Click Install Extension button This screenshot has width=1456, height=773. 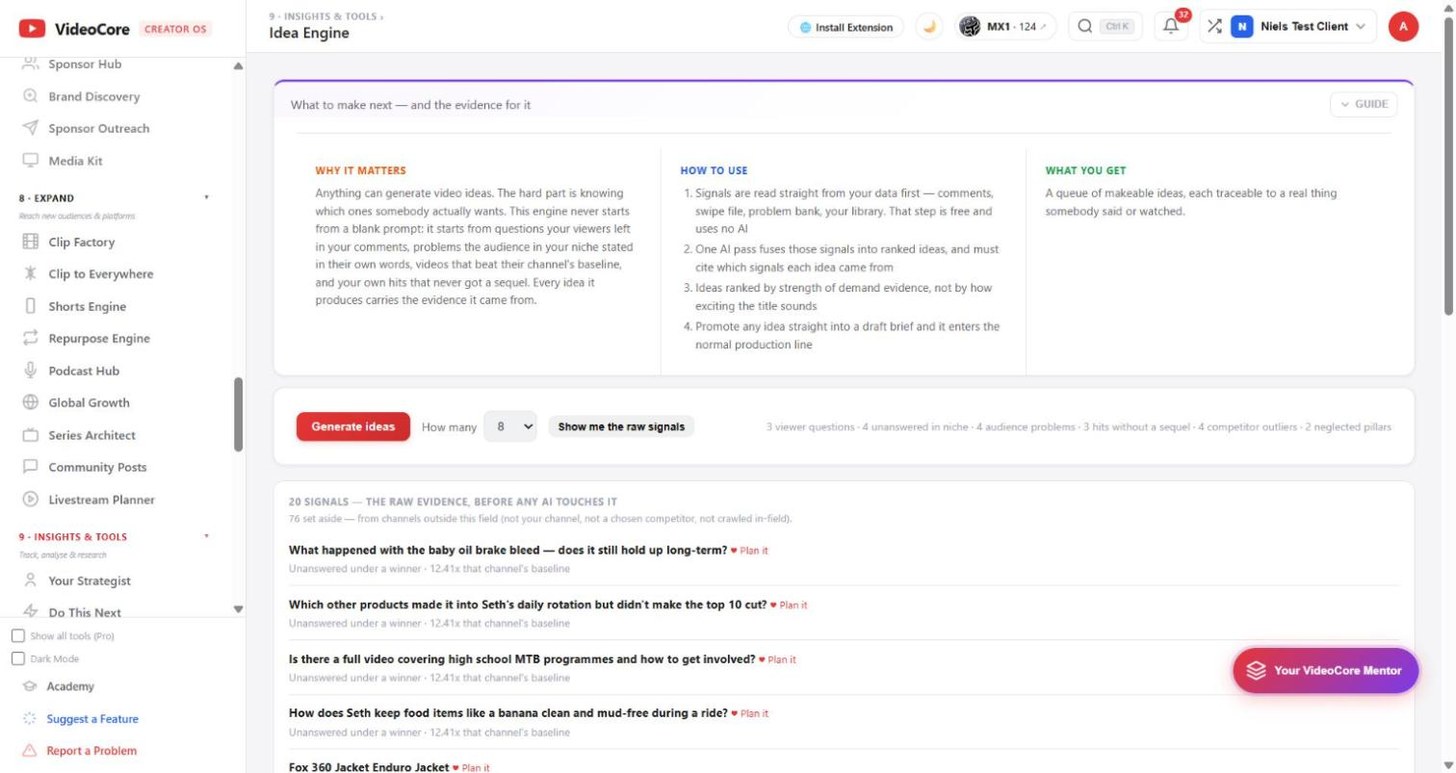[845, 27]
